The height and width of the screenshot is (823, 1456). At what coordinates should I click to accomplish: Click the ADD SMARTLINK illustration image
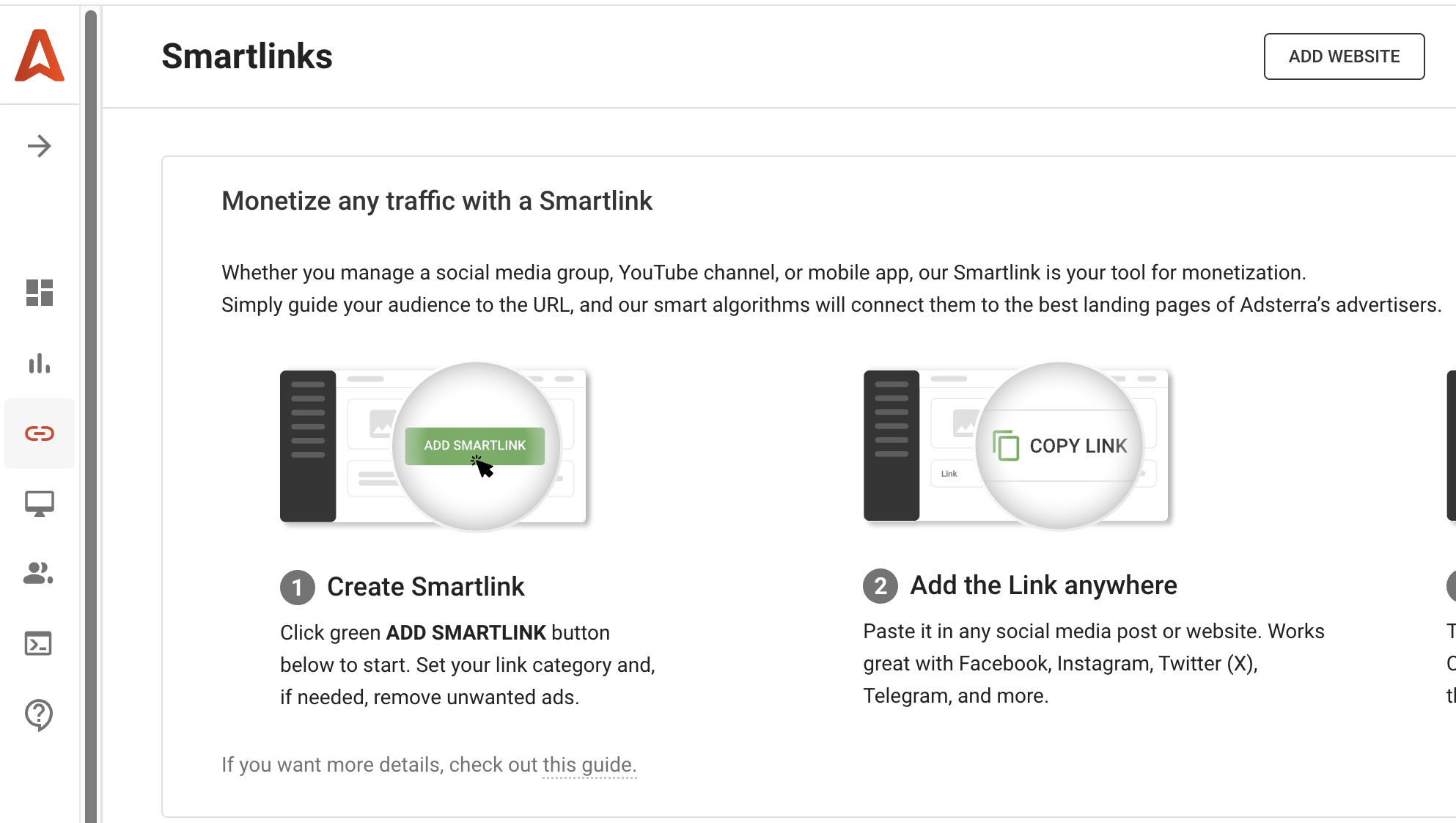(434, 446)
